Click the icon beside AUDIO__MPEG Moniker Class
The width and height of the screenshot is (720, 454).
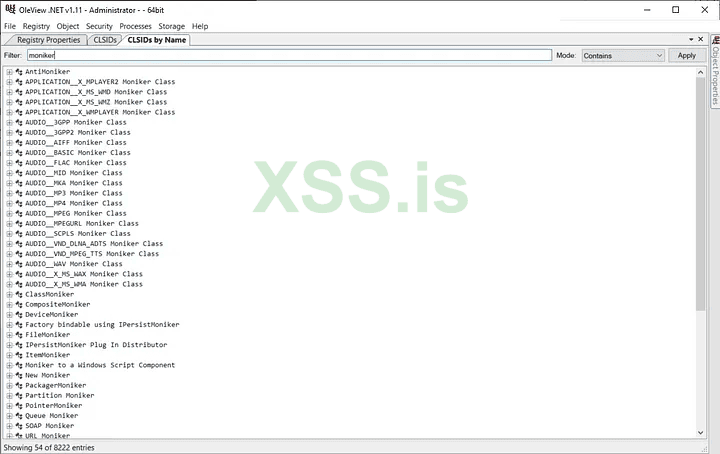point(19,213)
